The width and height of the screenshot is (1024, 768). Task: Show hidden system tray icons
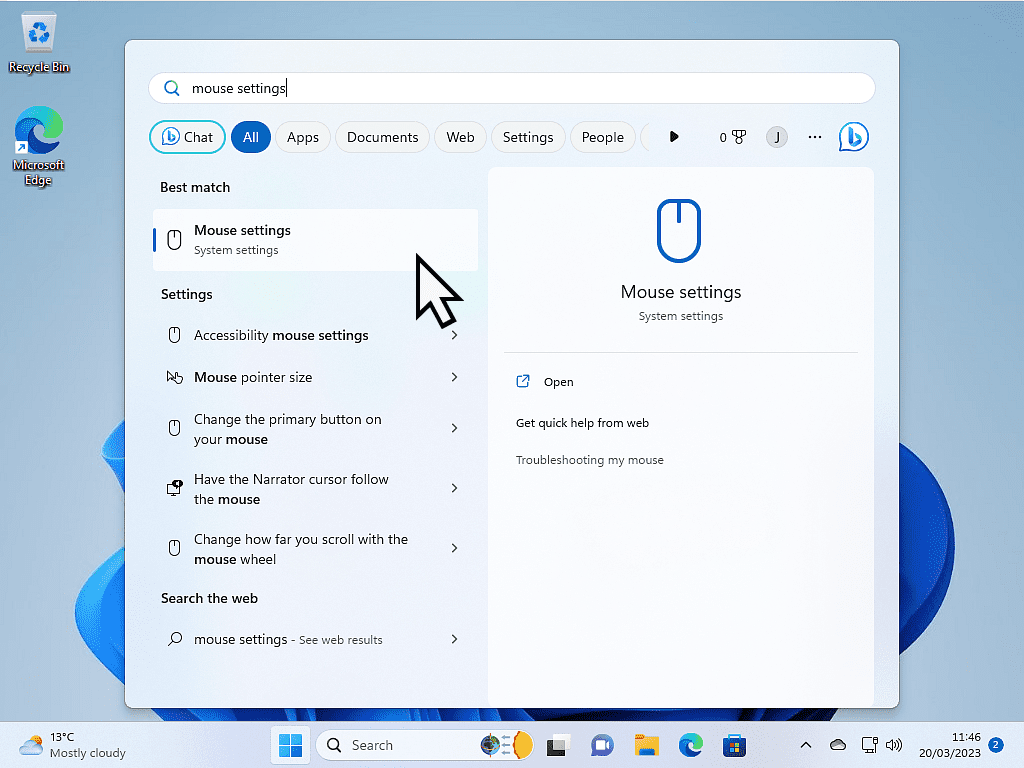(x=806, y=745)
